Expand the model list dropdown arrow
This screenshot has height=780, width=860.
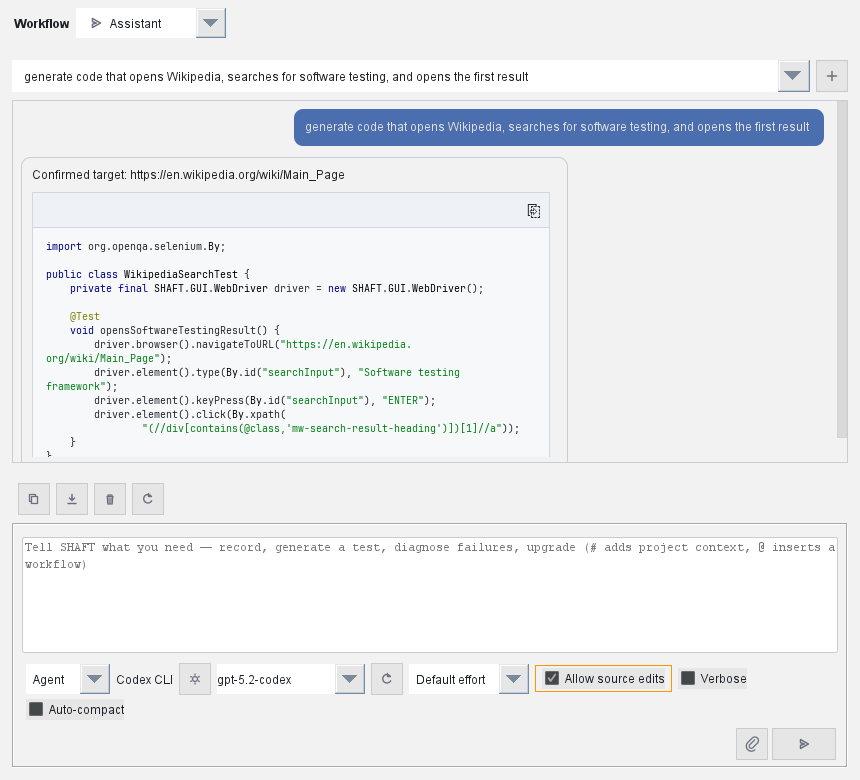tap(349, 679)
